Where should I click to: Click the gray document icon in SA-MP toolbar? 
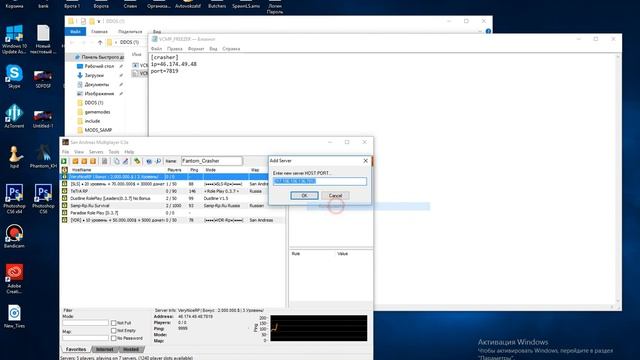(105, 161)
